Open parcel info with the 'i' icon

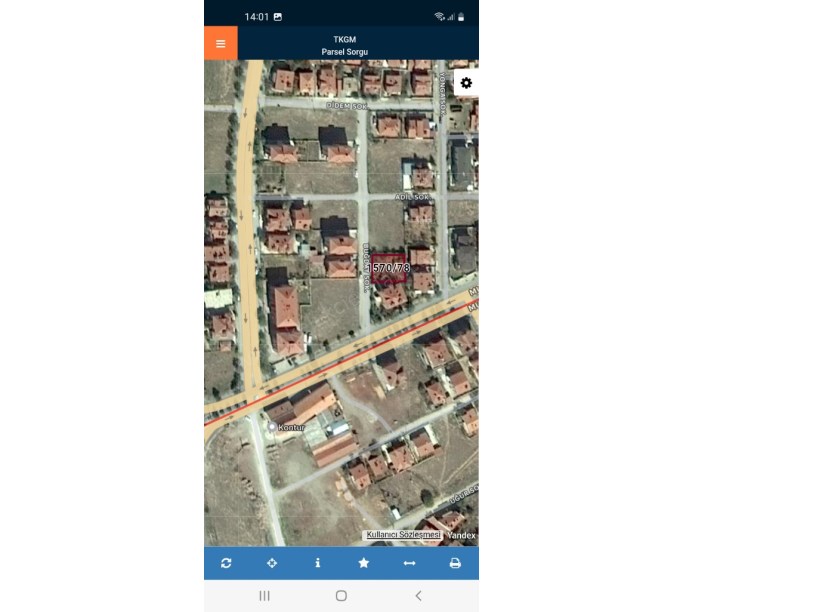pos(318,563)
